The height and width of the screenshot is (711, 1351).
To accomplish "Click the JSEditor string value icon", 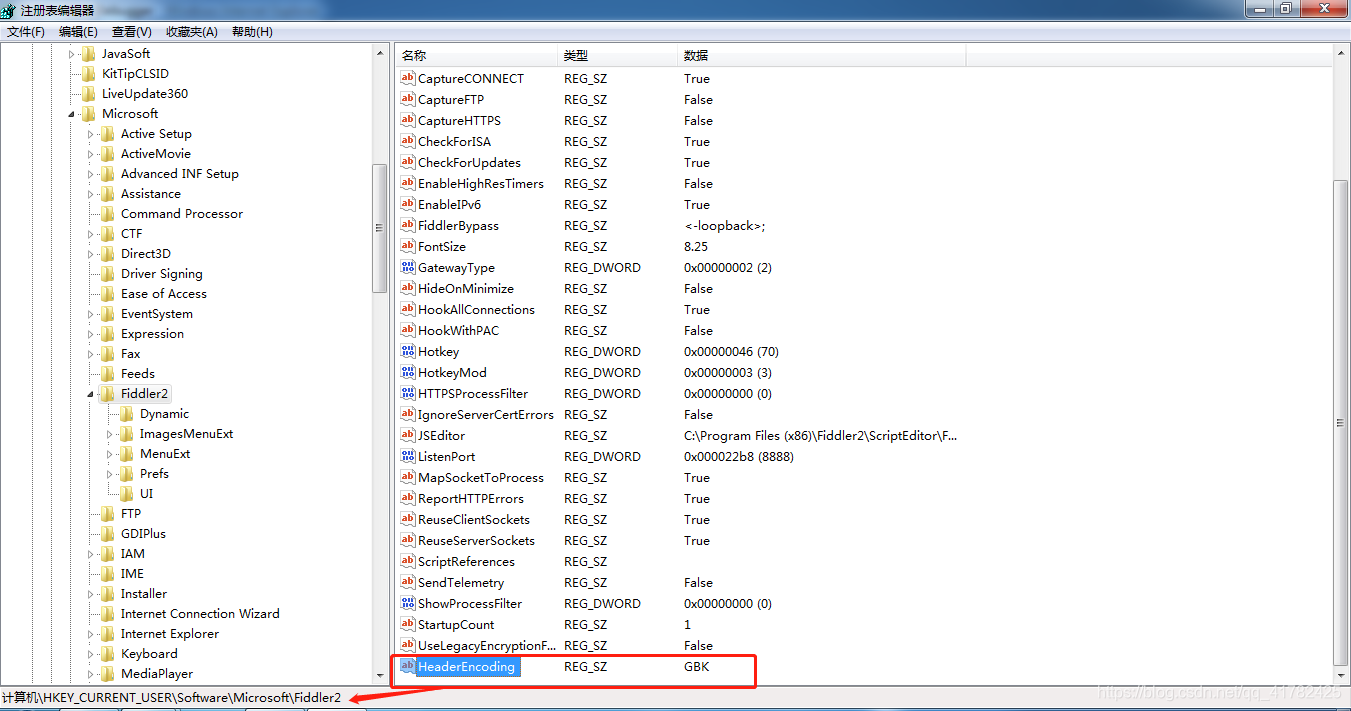I will tap(407, 435).
